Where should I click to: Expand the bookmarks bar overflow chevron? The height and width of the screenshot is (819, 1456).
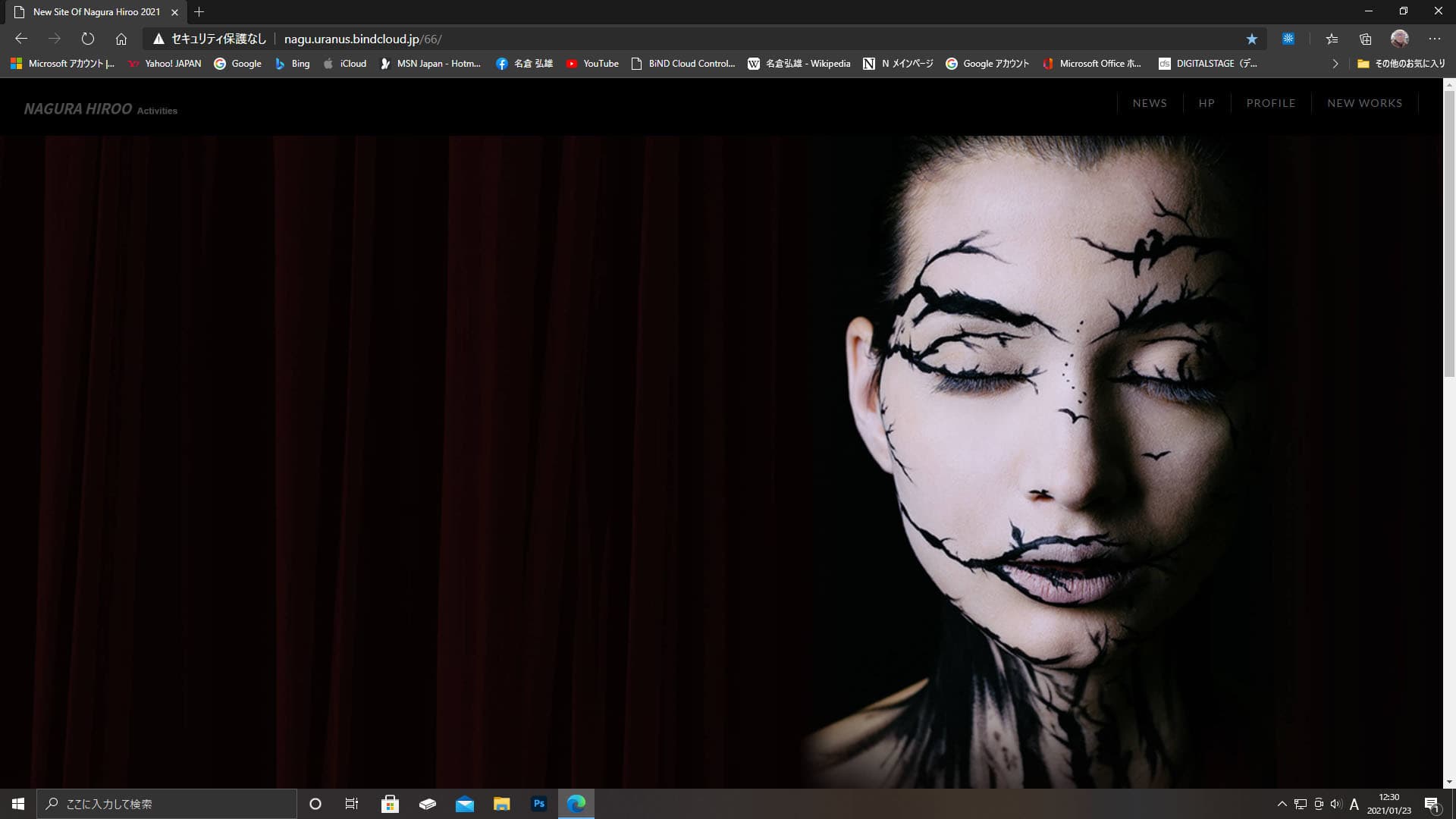[x=1335, y=64]
